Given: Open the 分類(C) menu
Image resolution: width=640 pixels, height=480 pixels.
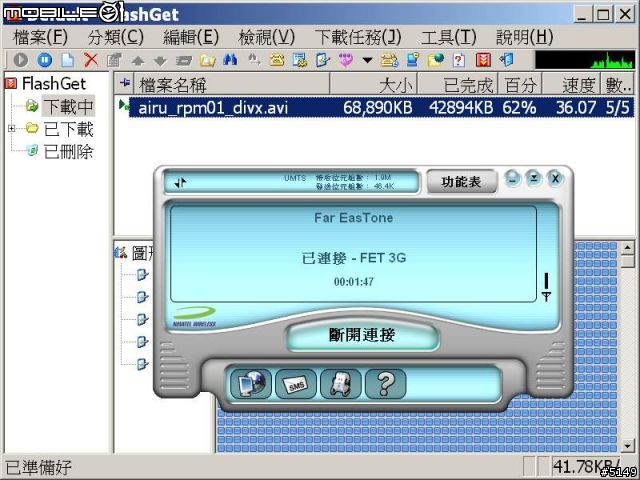Looking at the screenshot, I should click(x=116, y=38).
